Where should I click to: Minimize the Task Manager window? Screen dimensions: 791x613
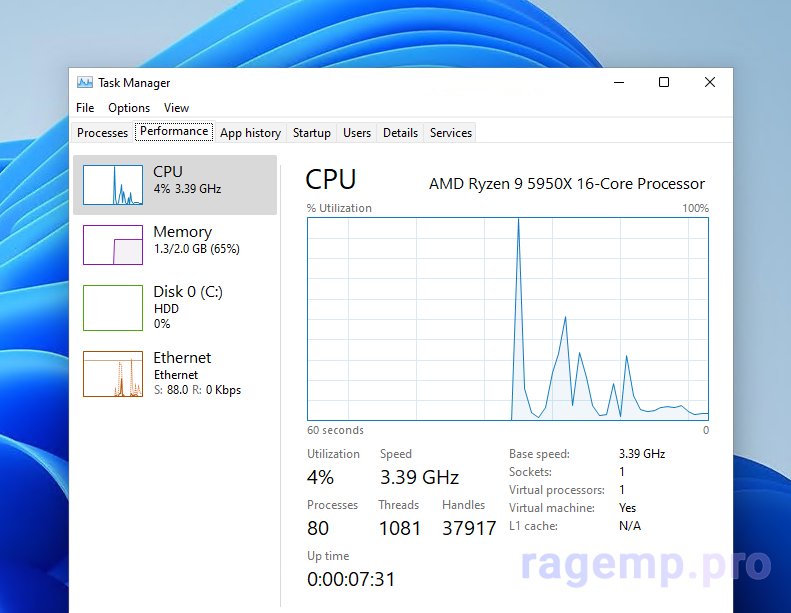coord(618,83)
